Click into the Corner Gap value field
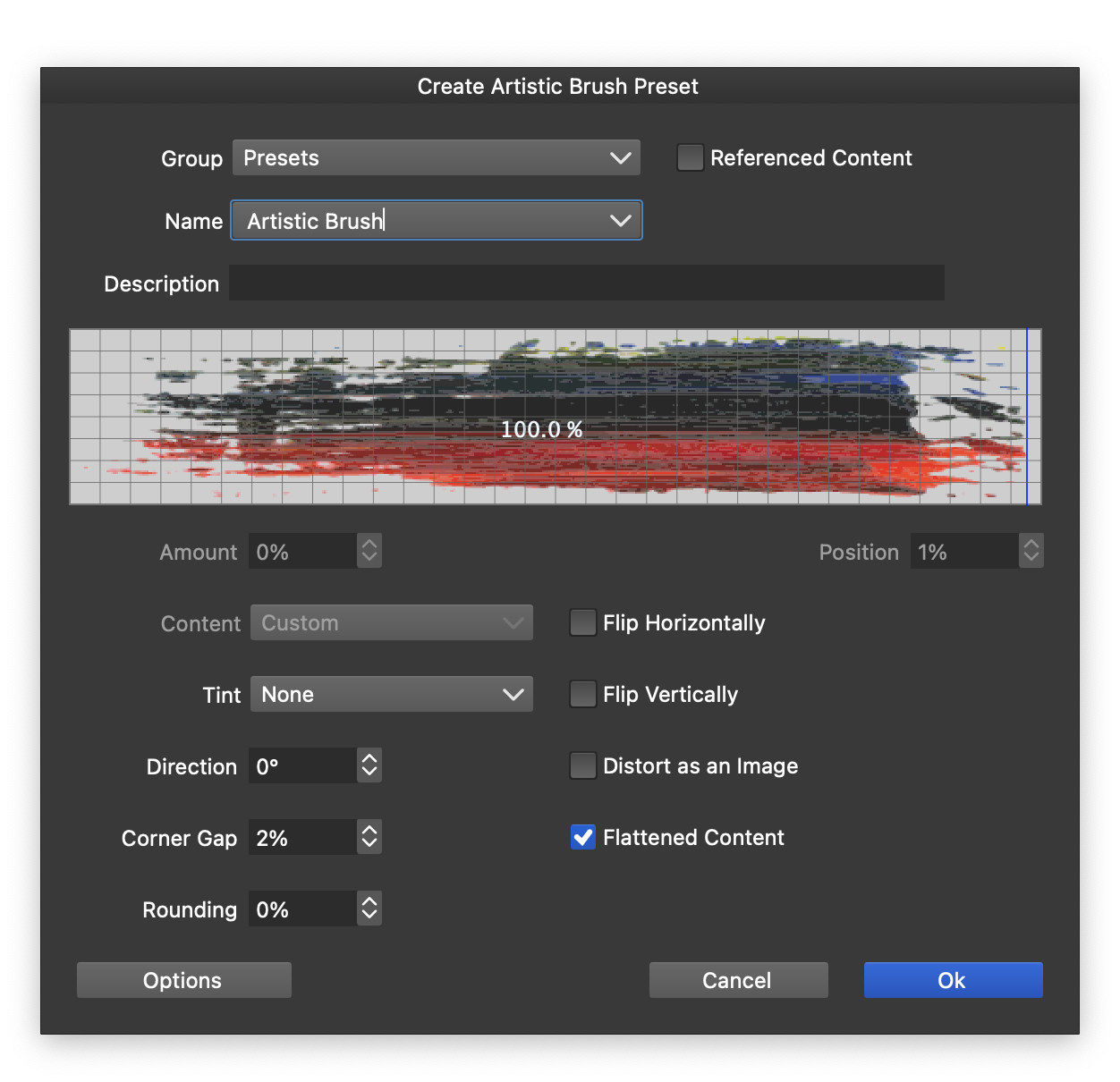This screenshot has width=1120, height=1082. pos(301,838)
